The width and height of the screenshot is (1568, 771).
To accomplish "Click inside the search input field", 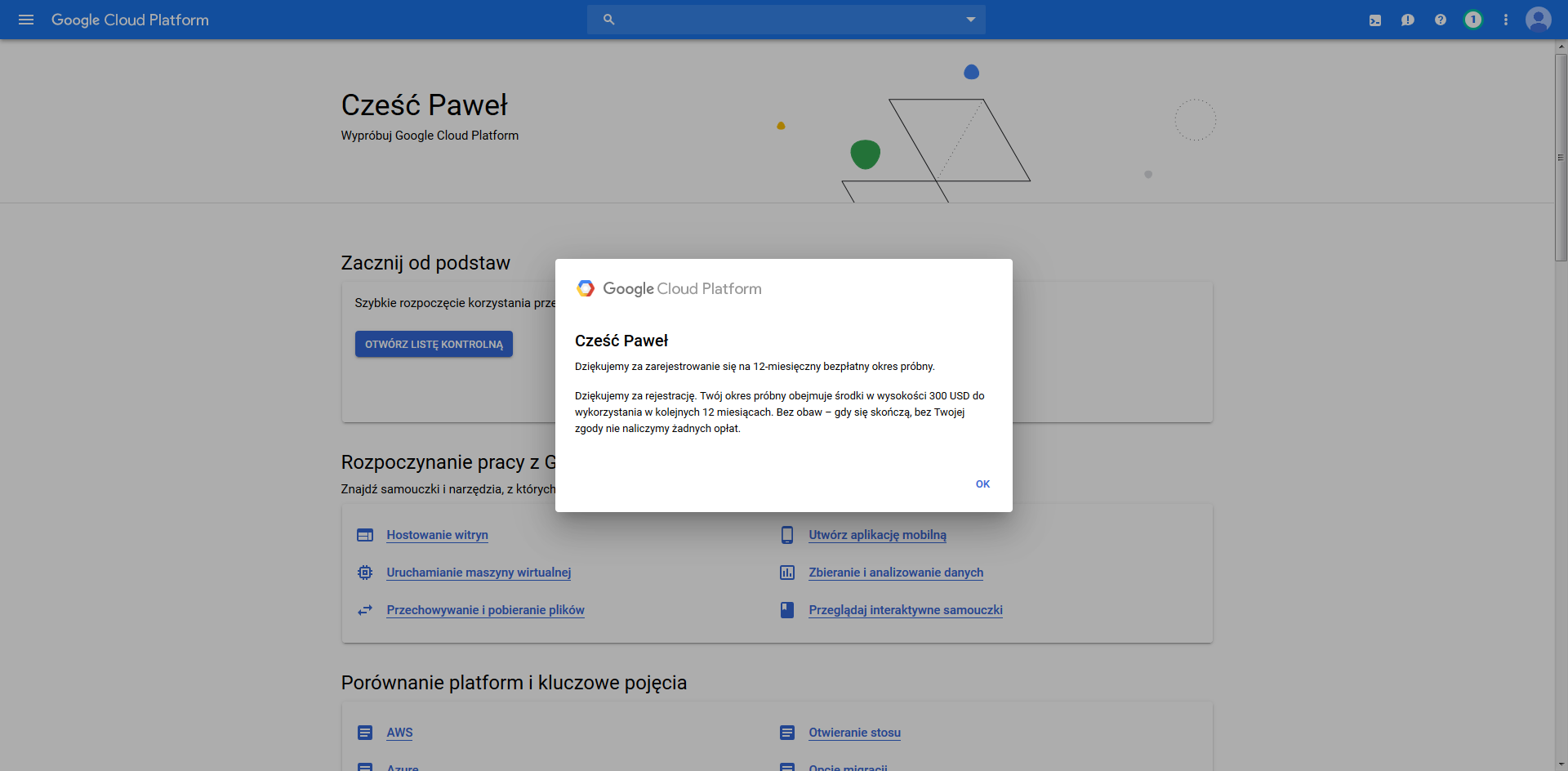I will [x=786, y=20].
